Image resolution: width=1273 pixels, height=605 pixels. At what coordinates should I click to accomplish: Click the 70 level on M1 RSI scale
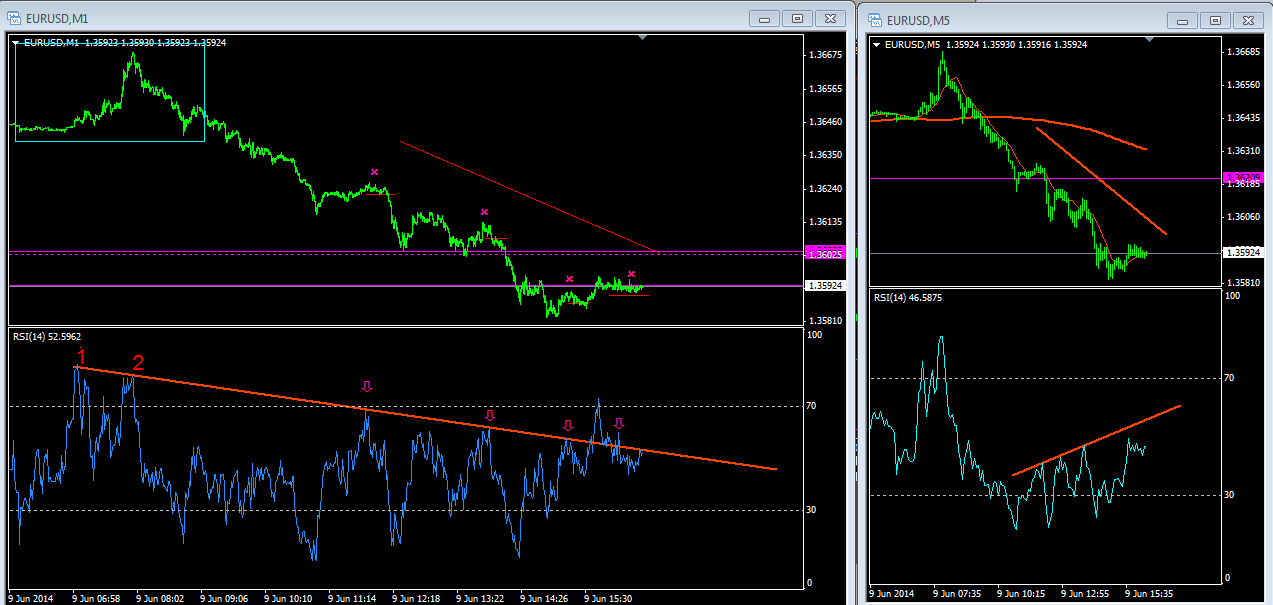tap(813, 406)
